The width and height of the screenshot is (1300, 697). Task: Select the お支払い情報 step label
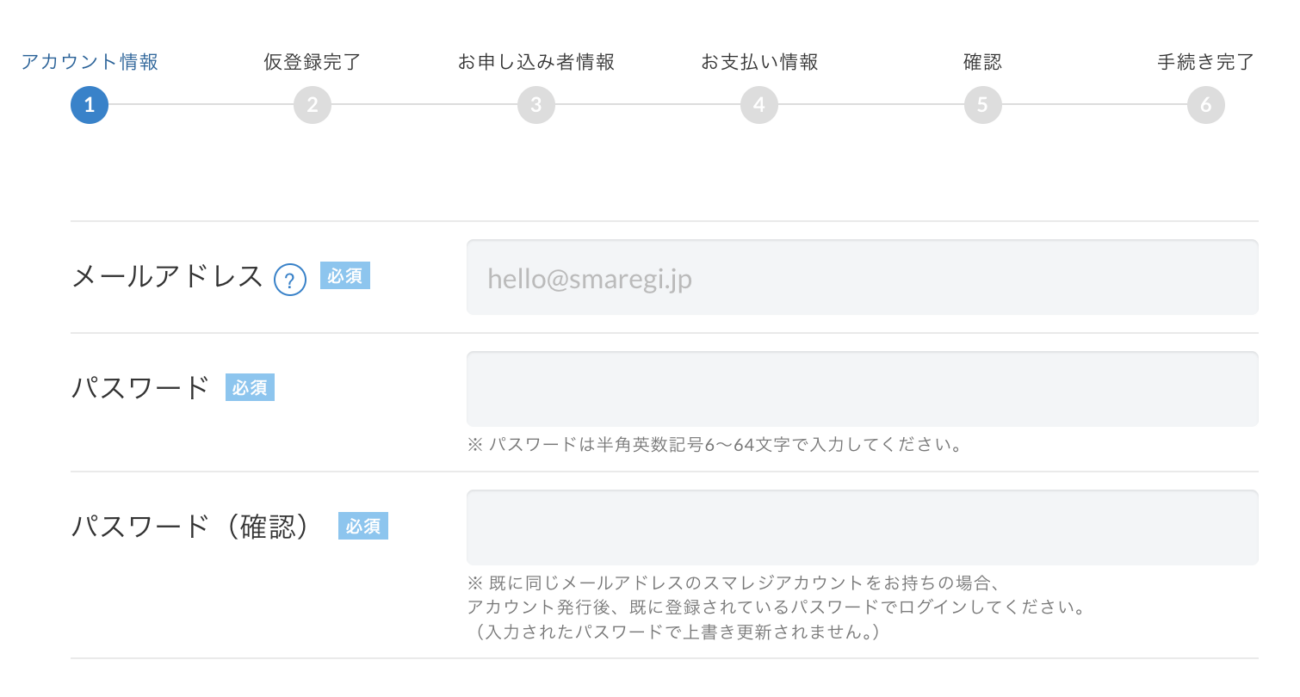tap(759, 62)
